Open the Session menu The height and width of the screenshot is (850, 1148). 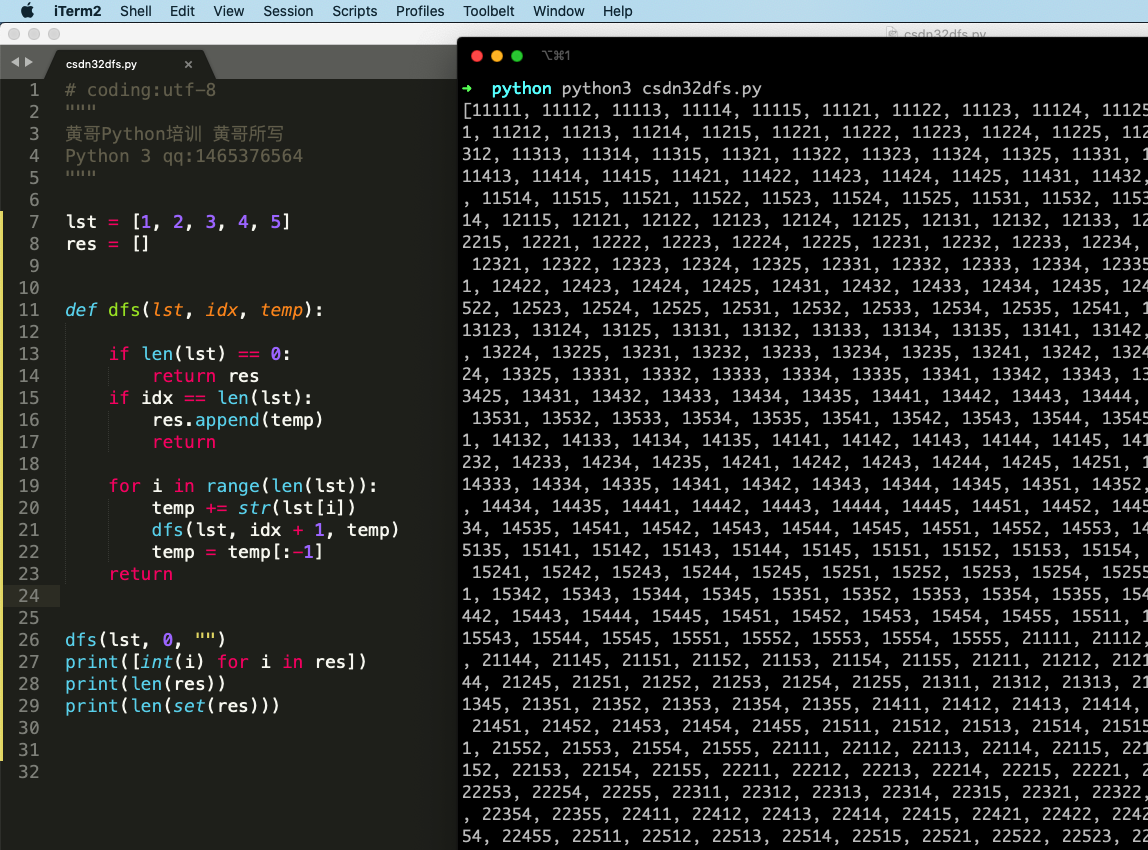click(288, 11)
